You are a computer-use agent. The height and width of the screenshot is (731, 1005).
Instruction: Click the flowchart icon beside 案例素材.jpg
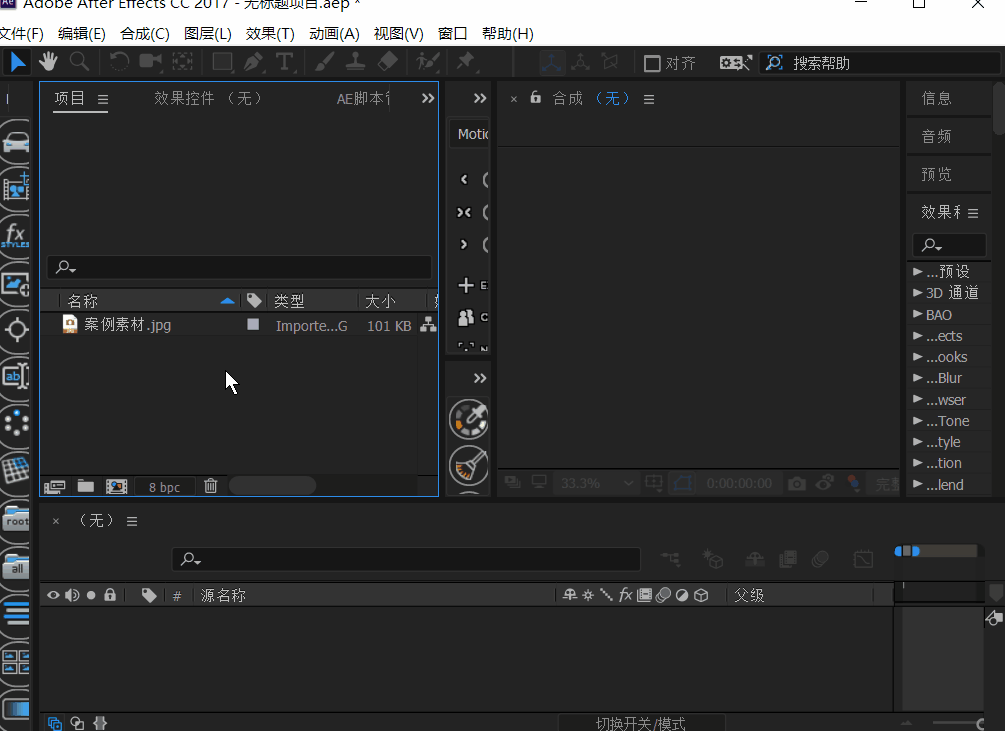coord(428,325)
